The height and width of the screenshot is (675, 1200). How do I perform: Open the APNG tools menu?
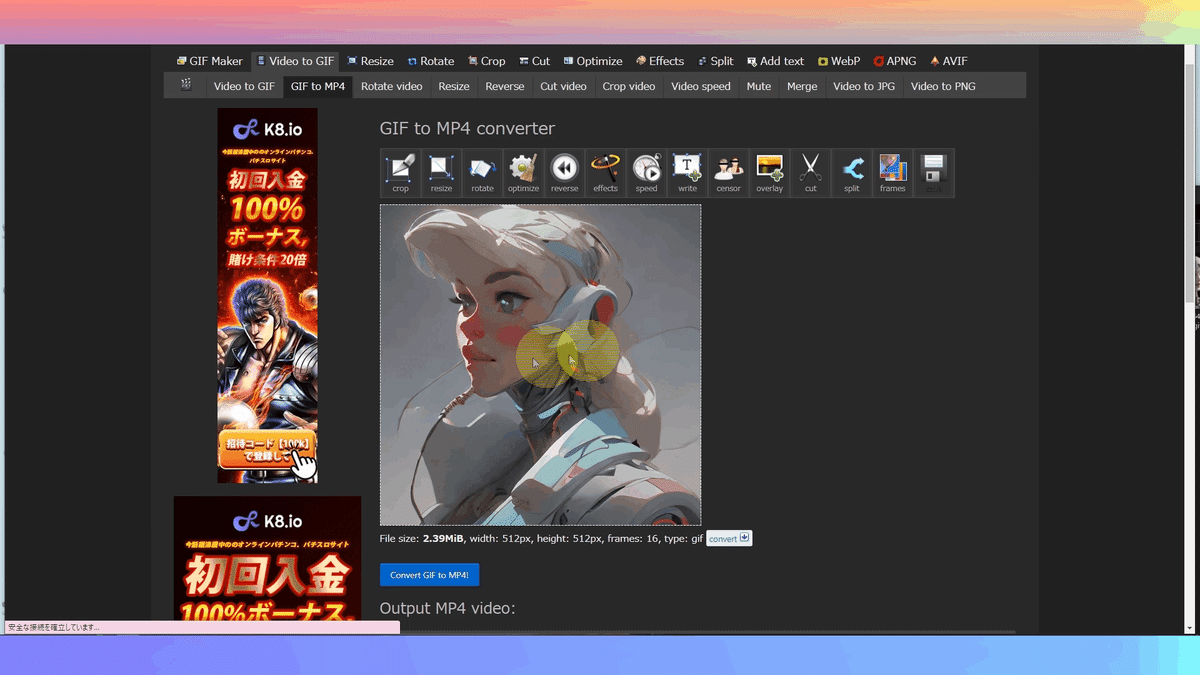[894, 61]
